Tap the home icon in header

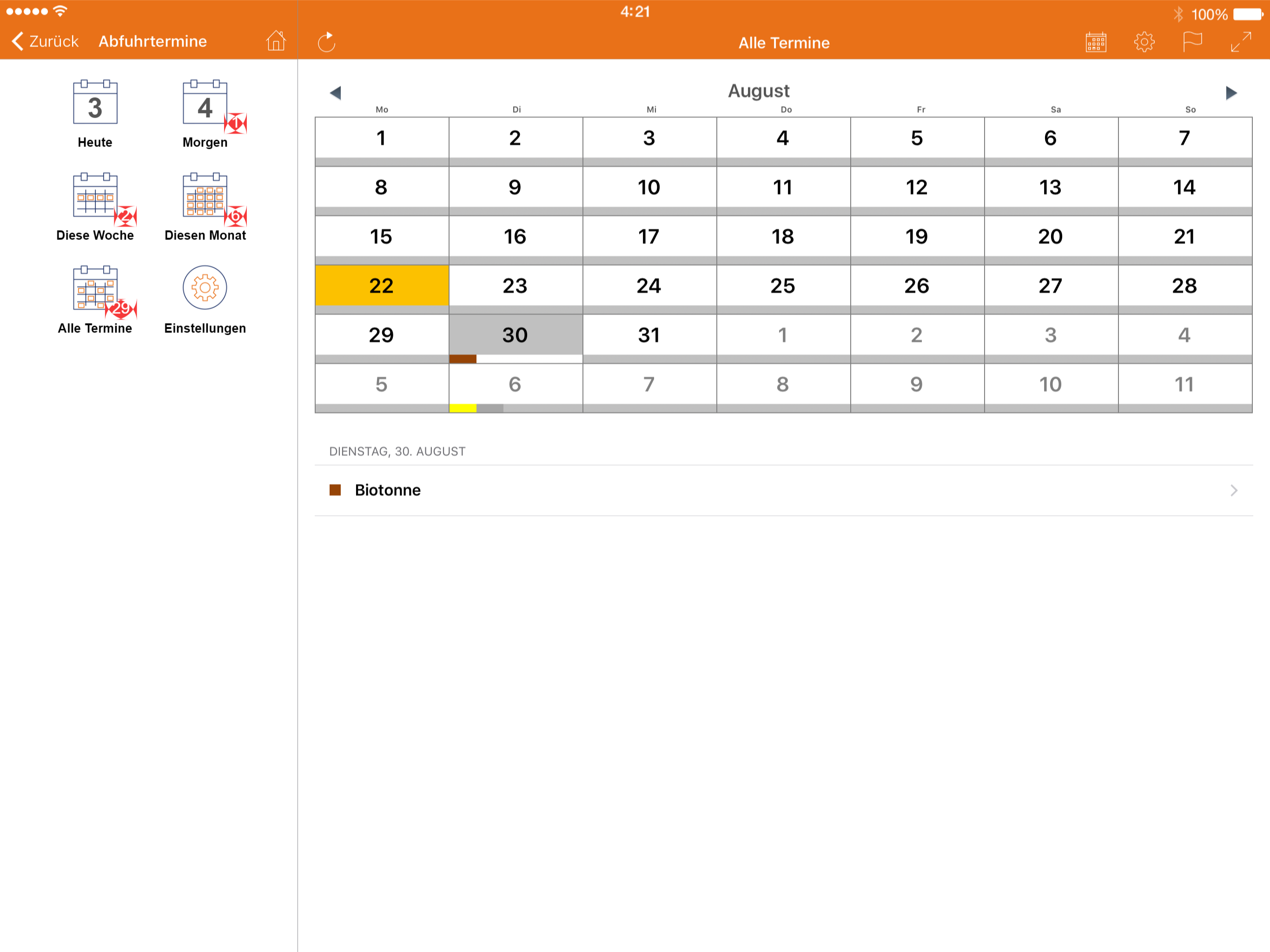(x=276, y=41)
